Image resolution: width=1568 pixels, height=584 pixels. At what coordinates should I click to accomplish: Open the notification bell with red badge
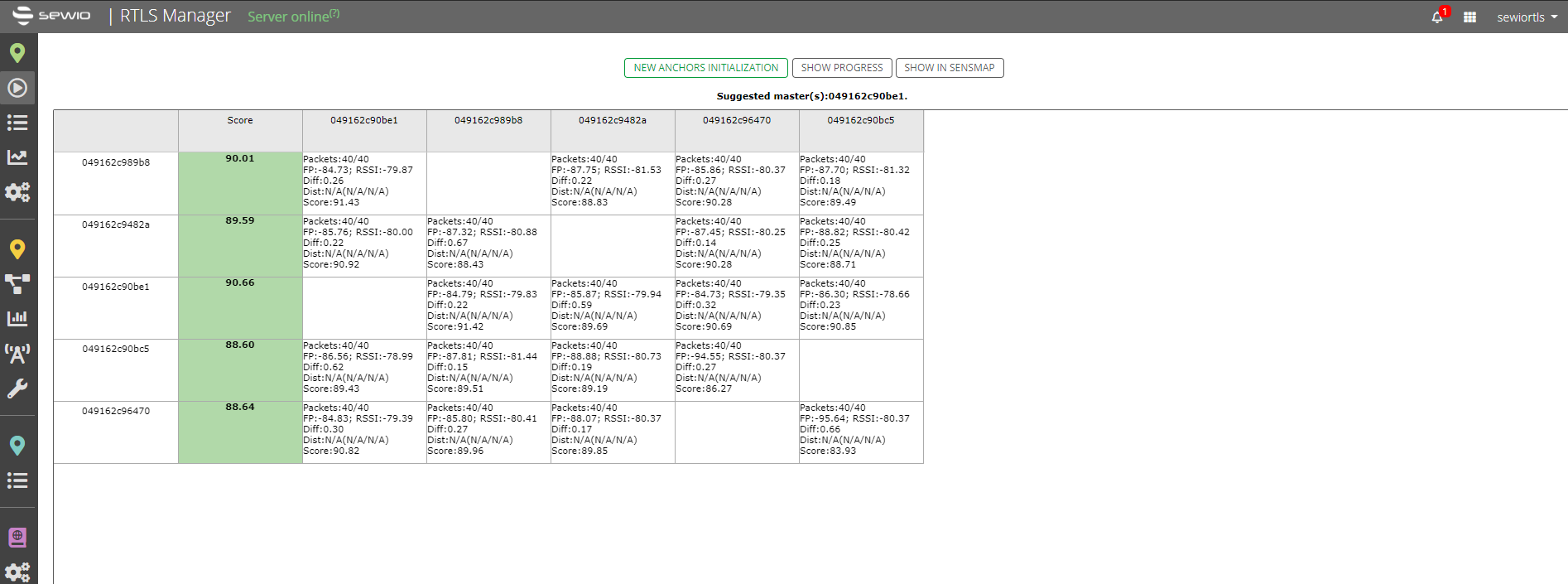click(x=1438, y=17)
